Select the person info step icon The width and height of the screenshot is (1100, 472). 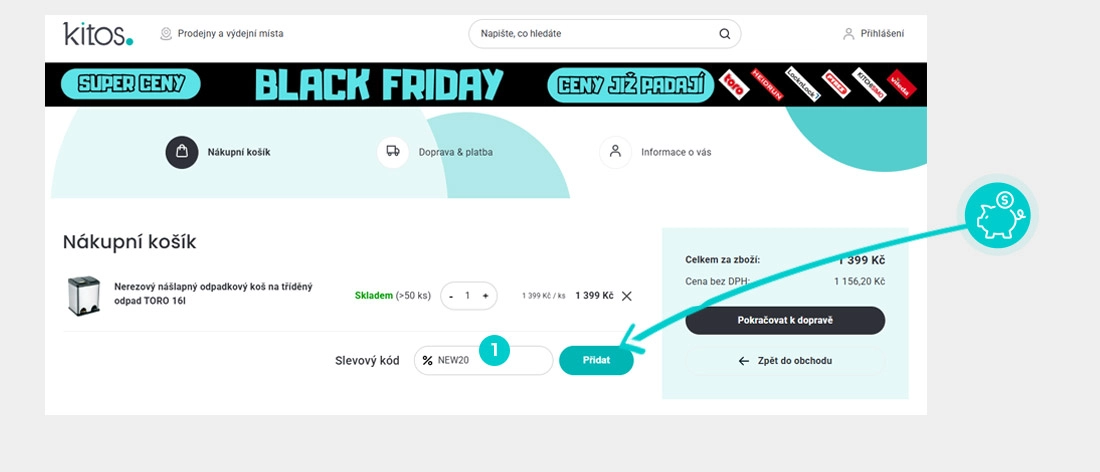click(615, 152)
